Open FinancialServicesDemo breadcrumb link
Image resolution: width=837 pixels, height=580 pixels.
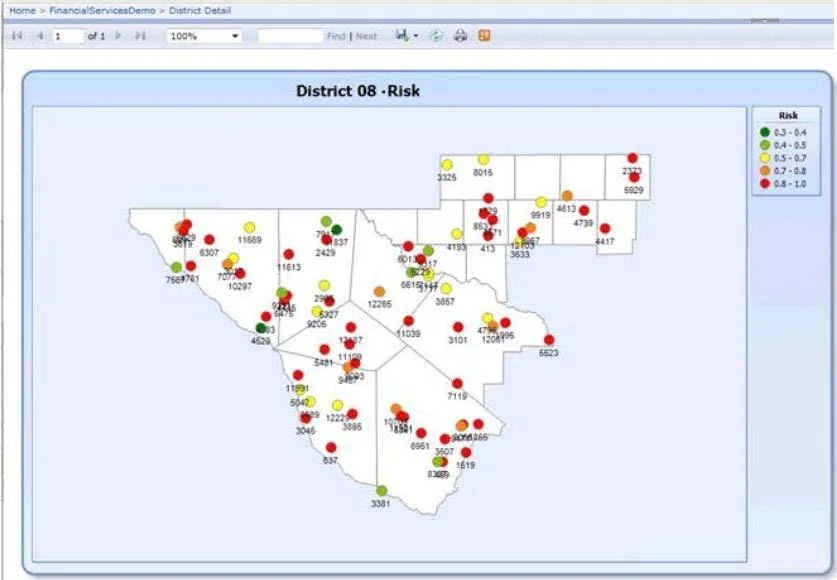102,10
